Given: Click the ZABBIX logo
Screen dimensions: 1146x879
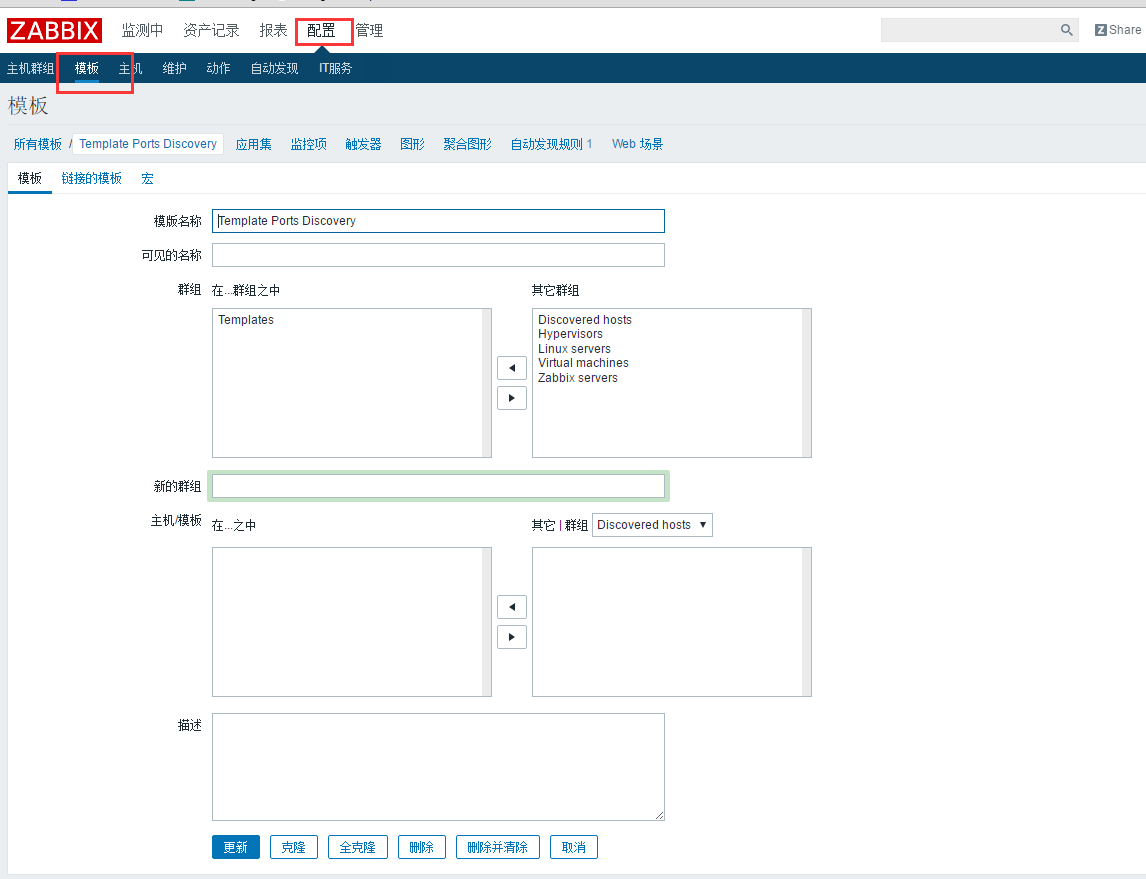Looking at the screenshot, I should (54, 30).
